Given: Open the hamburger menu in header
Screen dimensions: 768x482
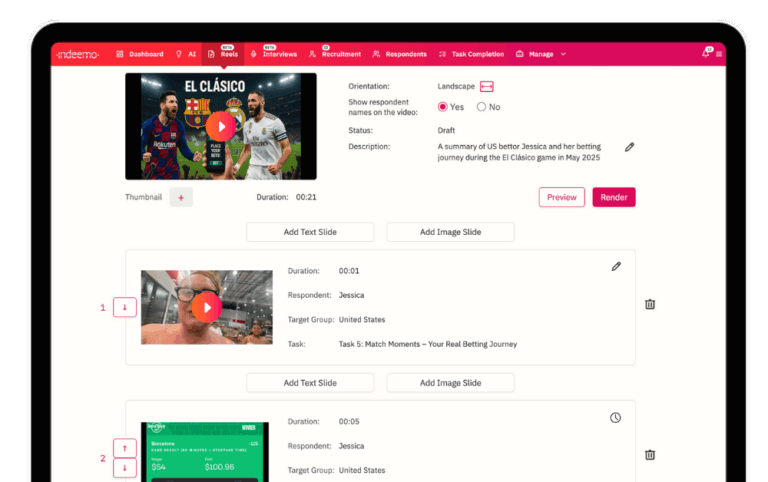Looking at the screenshot, I should pos(719,54).
